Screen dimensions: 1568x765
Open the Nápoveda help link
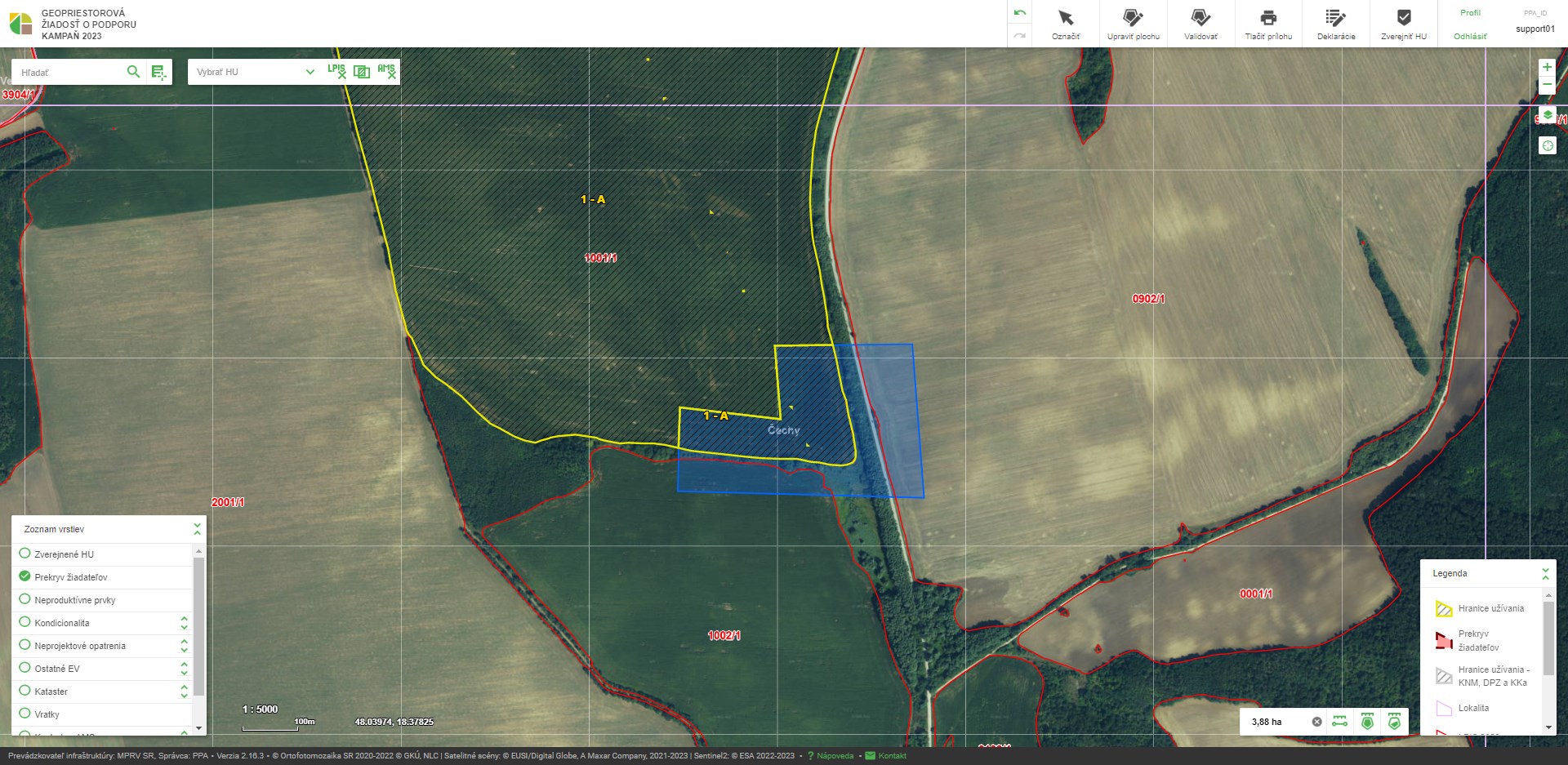pyautogui.click(x=830, y=756)
